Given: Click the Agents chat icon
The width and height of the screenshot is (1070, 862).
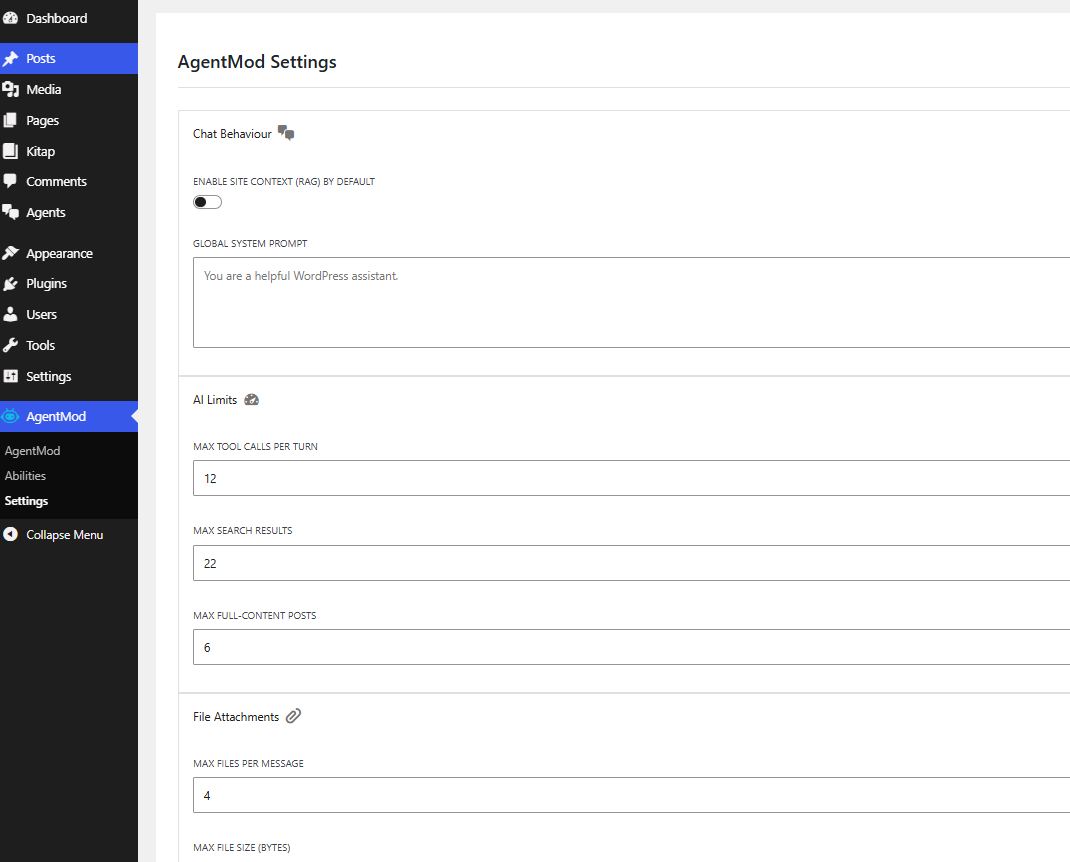Looking at the screenshot, I should coord(10,212).
